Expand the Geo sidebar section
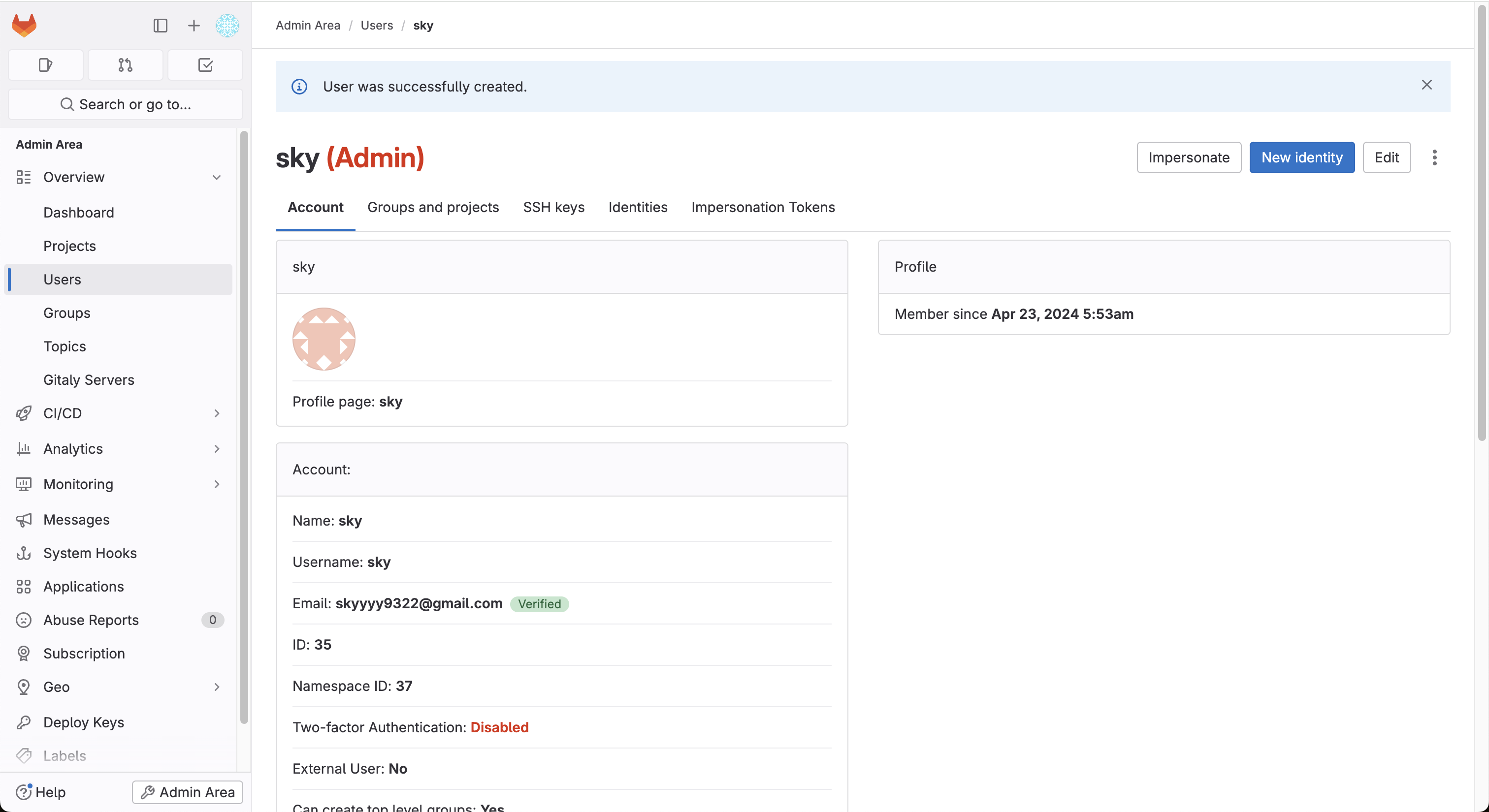Image resolution: width=1489 pixels, height=812 pixels. pos(217,687)
